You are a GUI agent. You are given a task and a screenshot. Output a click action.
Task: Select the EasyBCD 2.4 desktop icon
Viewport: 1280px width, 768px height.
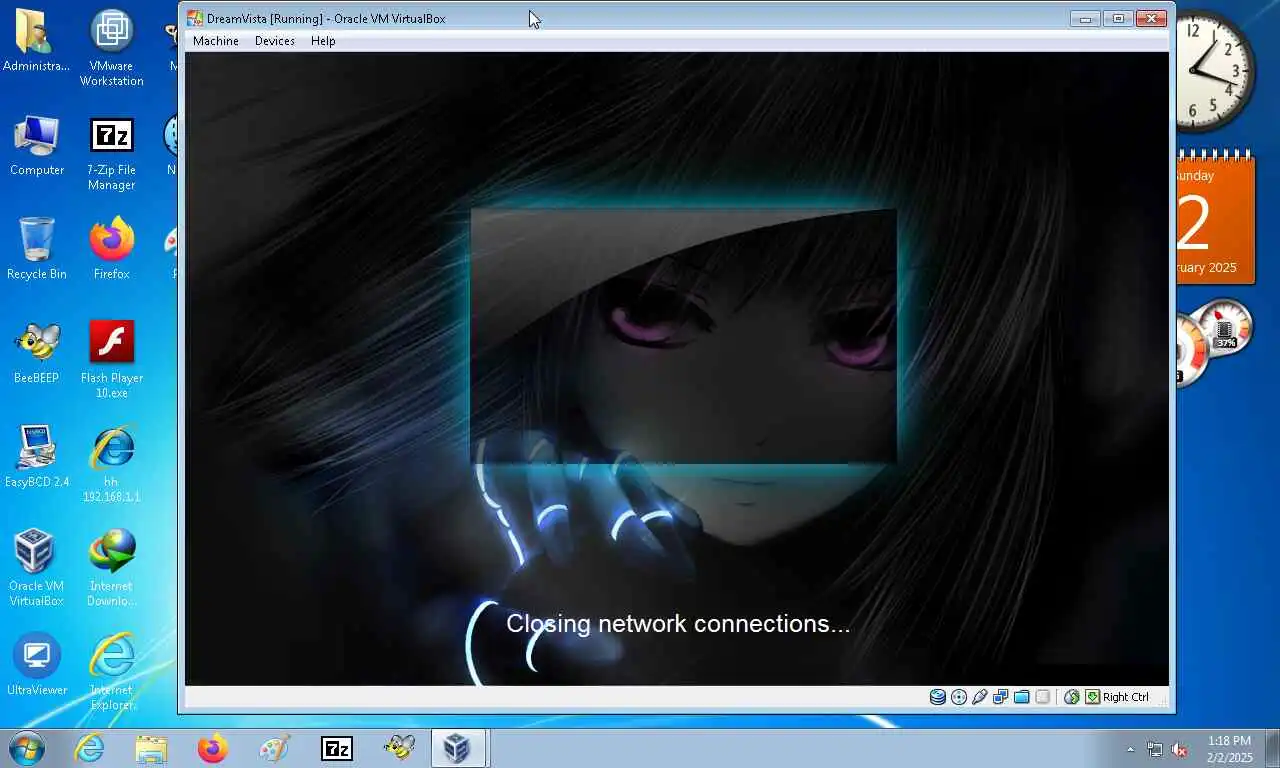click(x=37, y=457)
